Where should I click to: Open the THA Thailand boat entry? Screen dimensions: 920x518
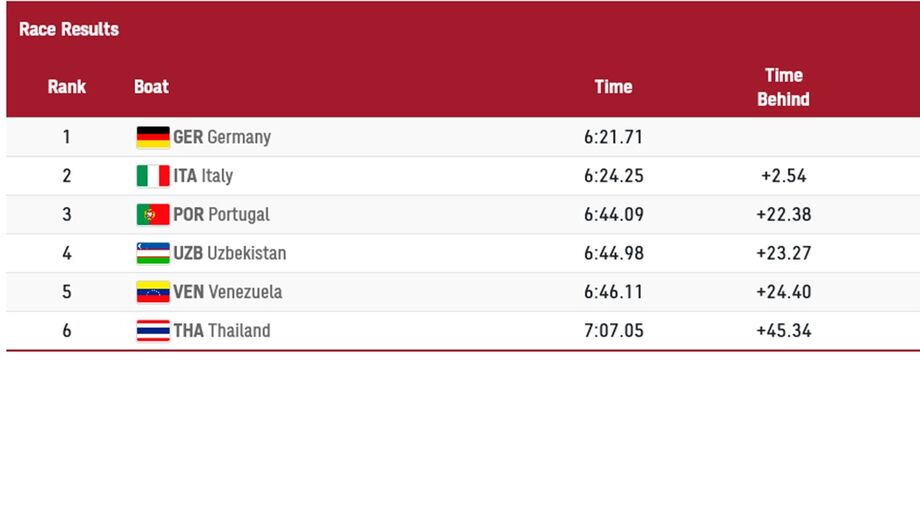click(x=222, y=330)
